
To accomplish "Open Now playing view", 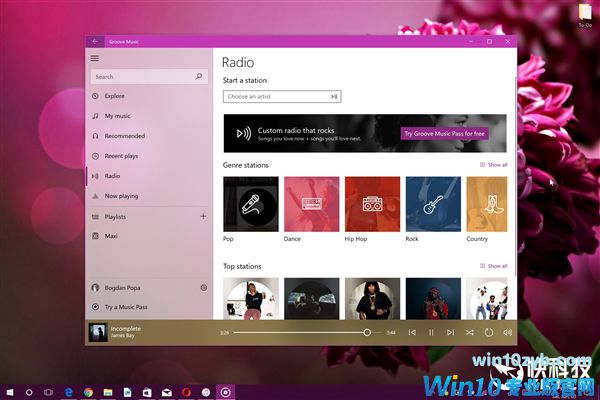I will [149, 196].
